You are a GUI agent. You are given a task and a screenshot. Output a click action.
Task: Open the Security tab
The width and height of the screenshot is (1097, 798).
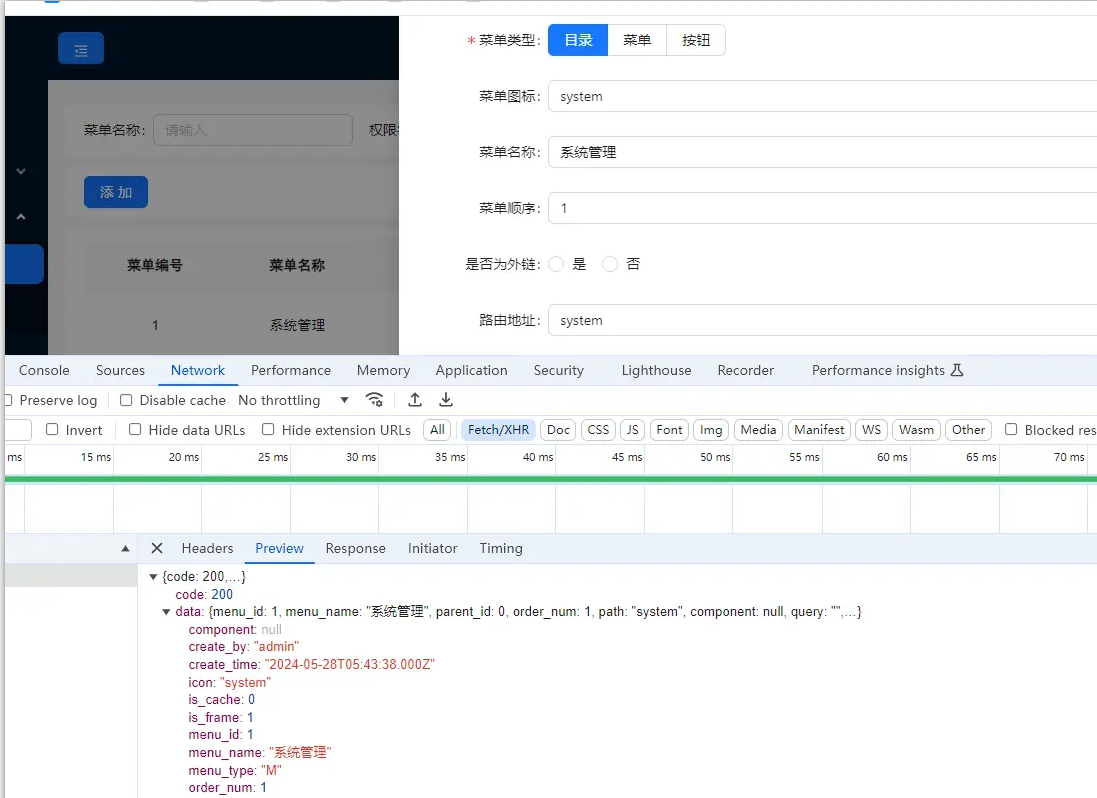point(558,370)
